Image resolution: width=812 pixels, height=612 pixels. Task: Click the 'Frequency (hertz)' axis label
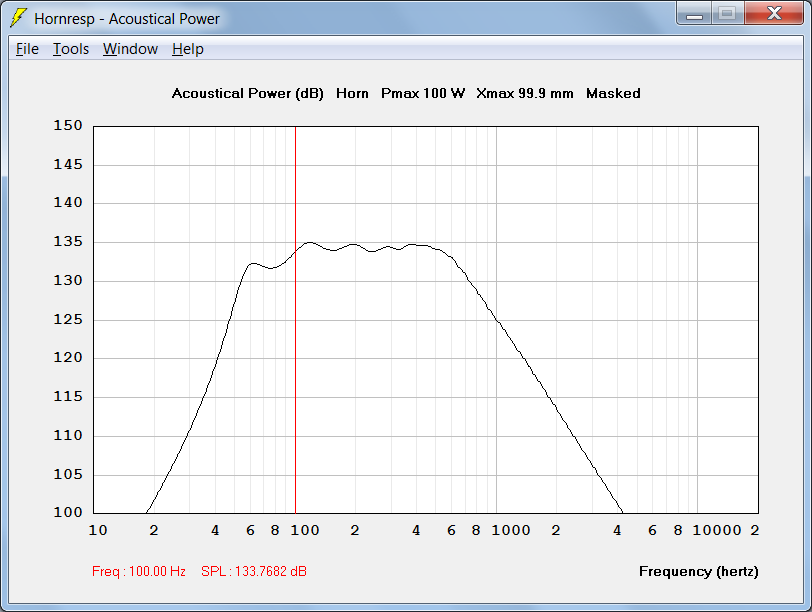pyautogui.click(x=699, y=571)
